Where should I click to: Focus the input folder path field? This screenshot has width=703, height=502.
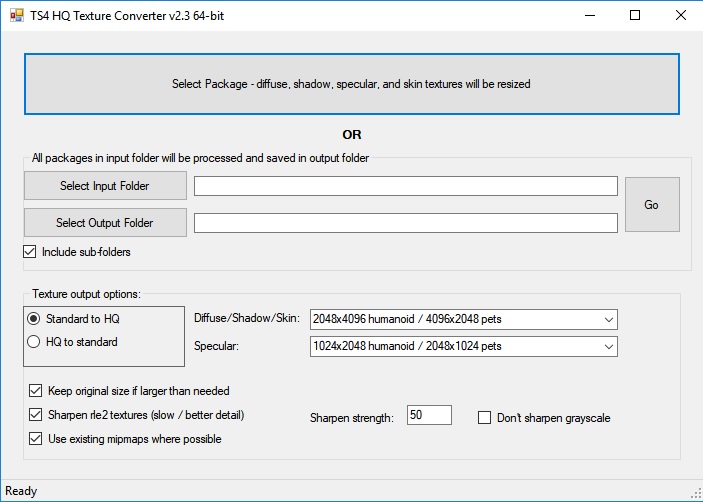(x=406, y=186)
